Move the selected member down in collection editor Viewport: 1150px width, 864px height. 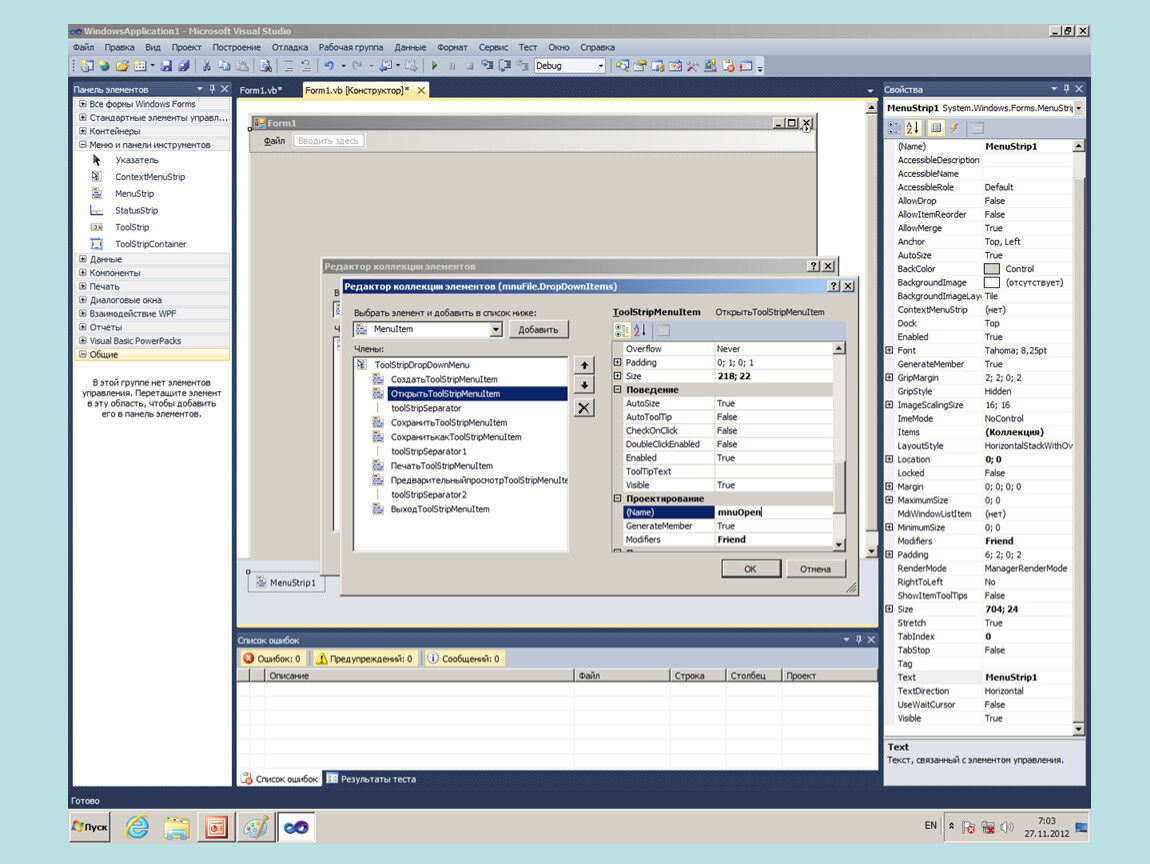coord(584,385)
